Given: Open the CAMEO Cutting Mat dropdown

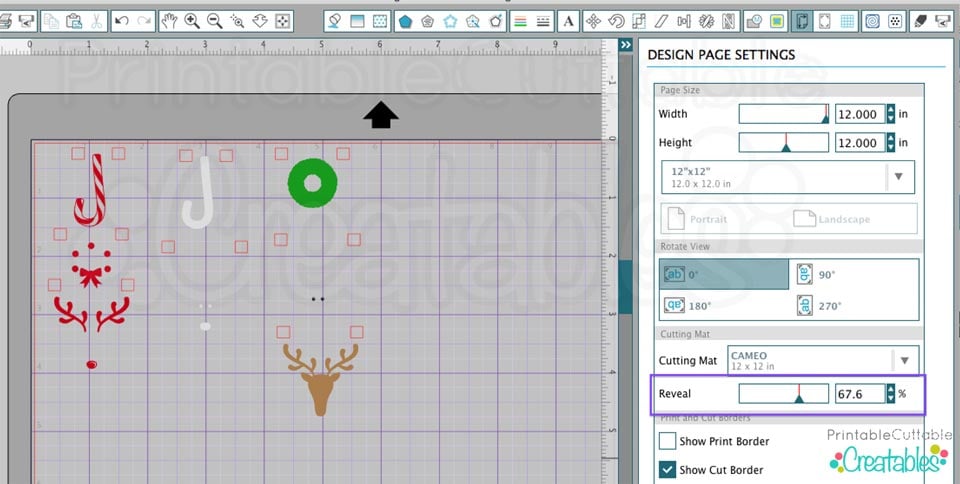Looking at the screenshot, I should [823, 360].
